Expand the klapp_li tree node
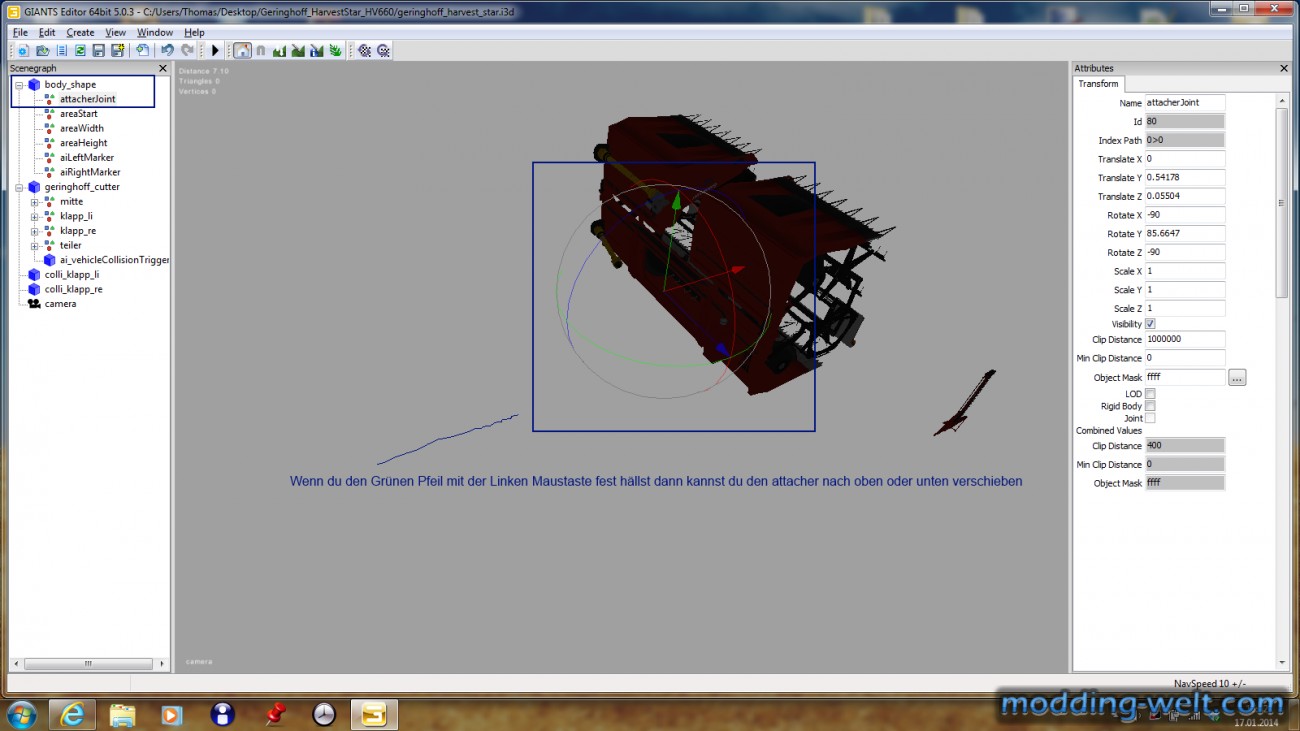The height and width of the screenshot is (731, 1300). coord(34,216)
